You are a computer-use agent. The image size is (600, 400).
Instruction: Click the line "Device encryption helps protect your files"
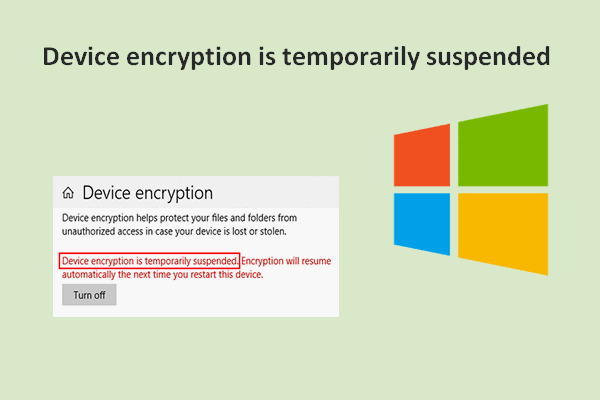179,218
